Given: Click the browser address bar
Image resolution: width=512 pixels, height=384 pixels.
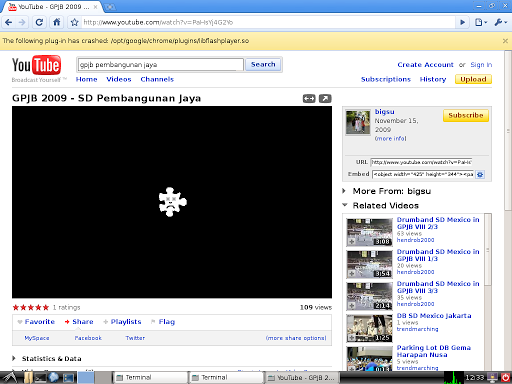Looking at the screenshot, I should [268, 22].
